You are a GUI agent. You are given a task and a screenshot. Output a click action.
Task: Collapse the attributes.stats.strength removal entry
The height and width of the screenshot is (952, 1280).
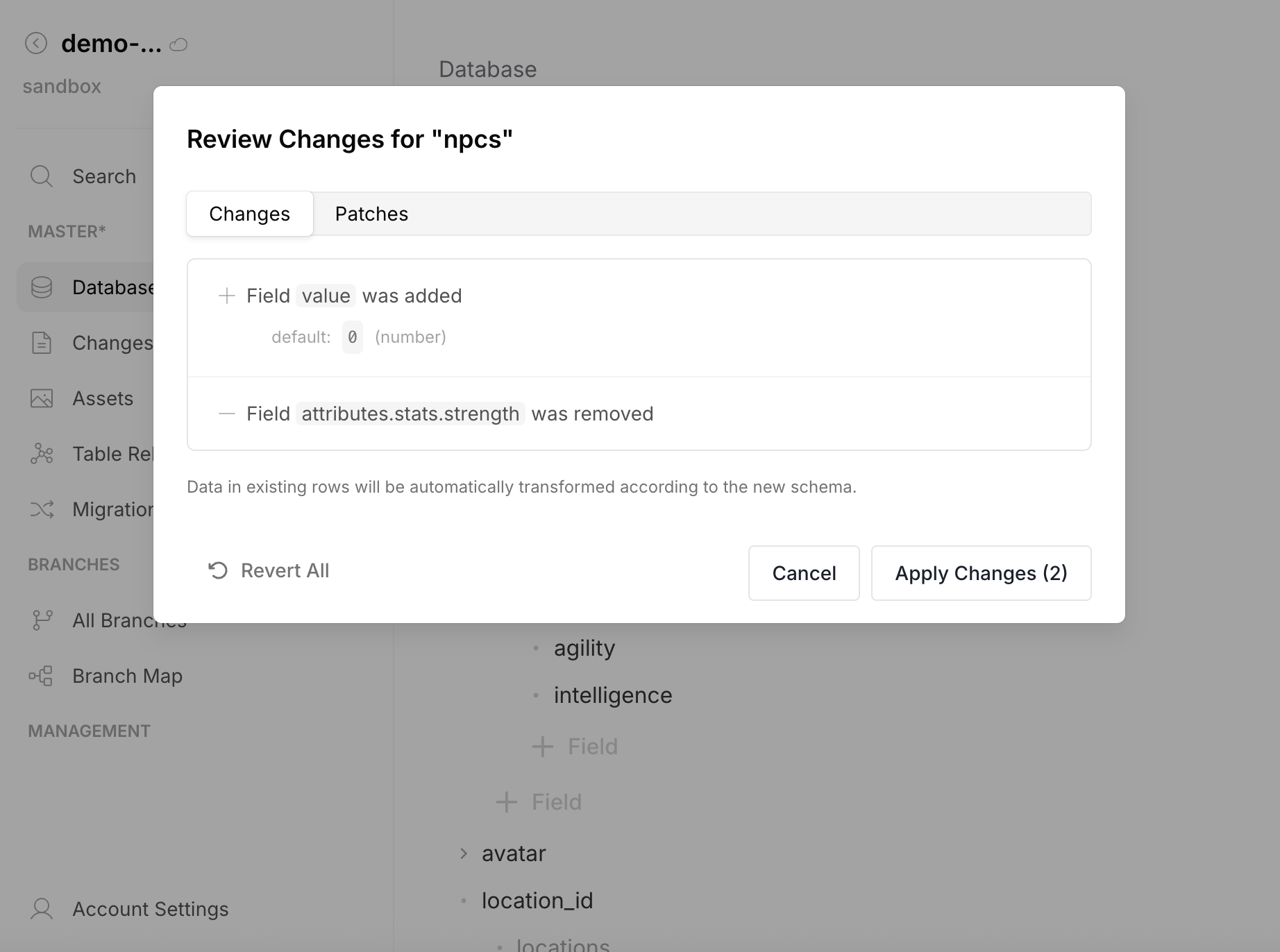[226, 414]
